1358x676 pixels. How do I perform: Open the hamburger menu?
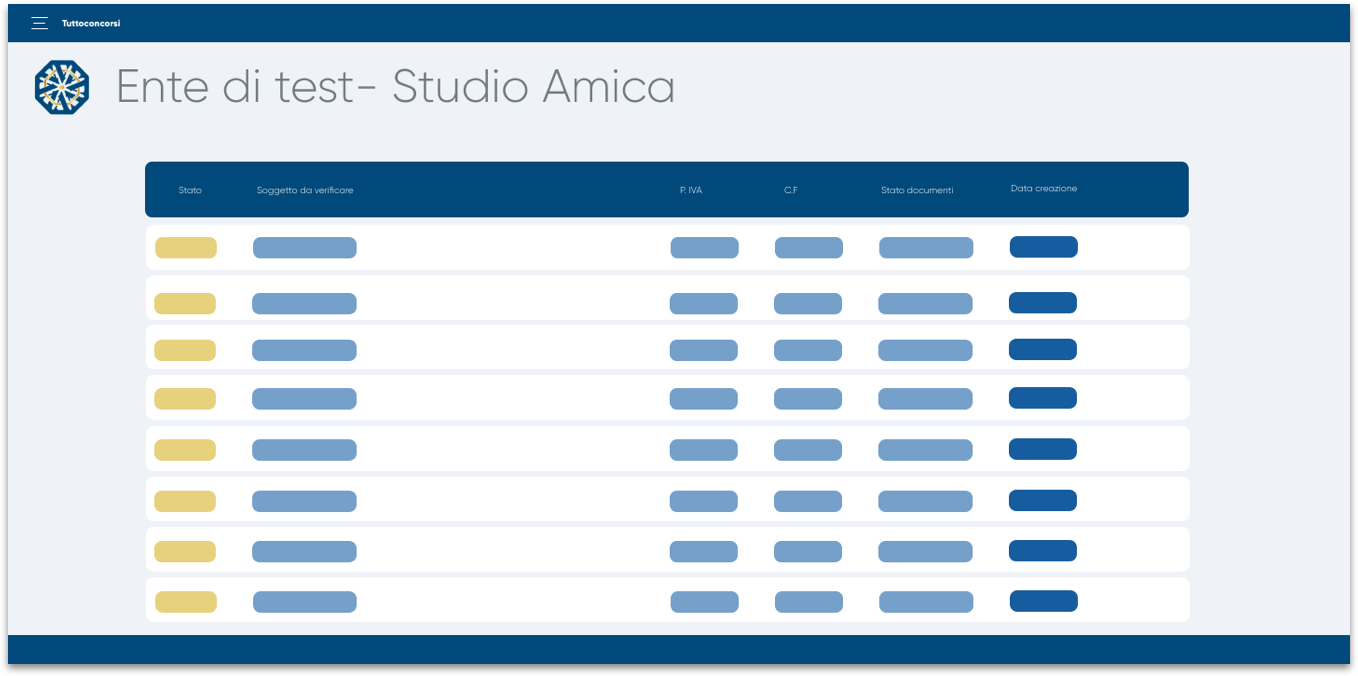[40, 23]
